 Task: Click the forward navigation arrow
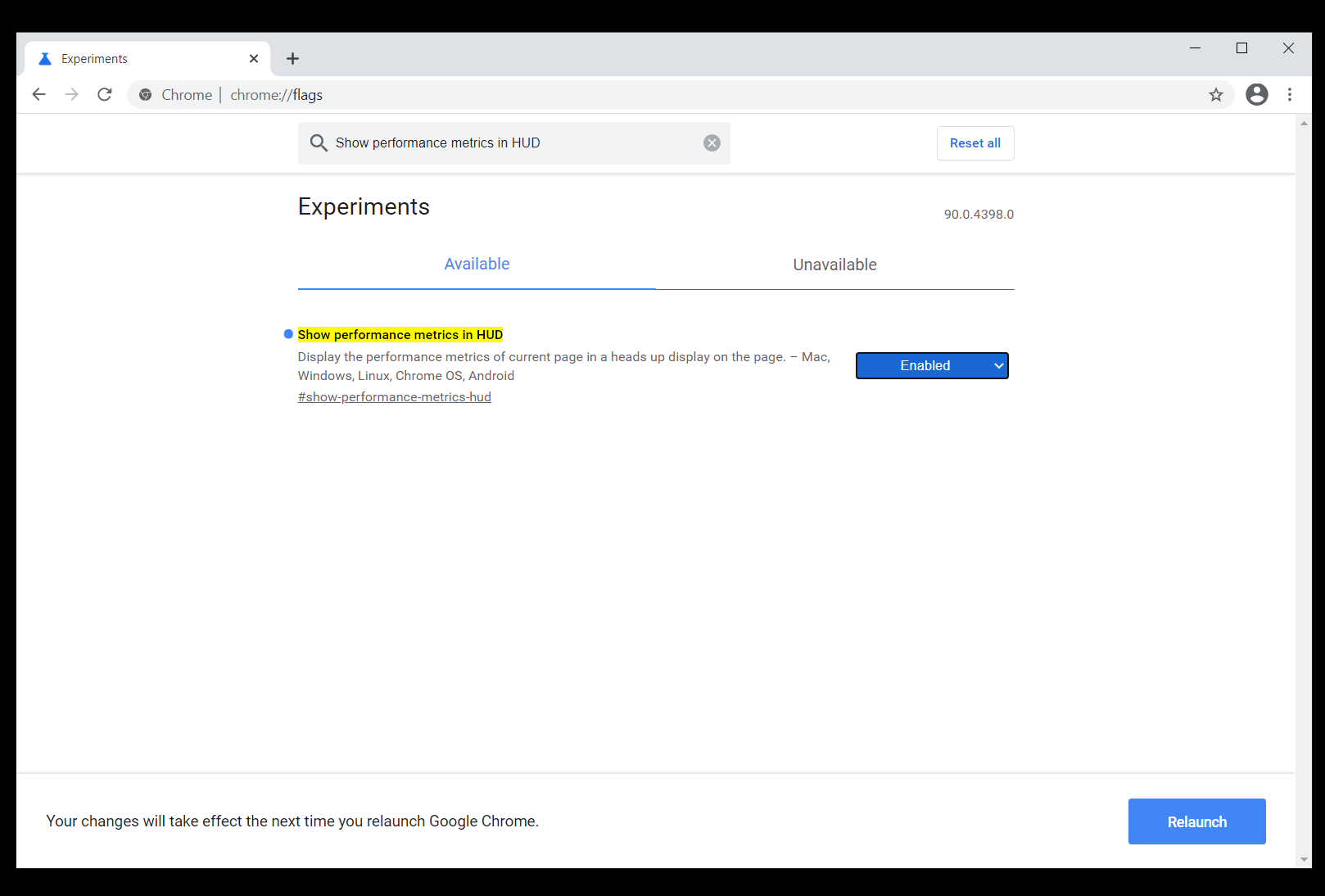point(71,94)
